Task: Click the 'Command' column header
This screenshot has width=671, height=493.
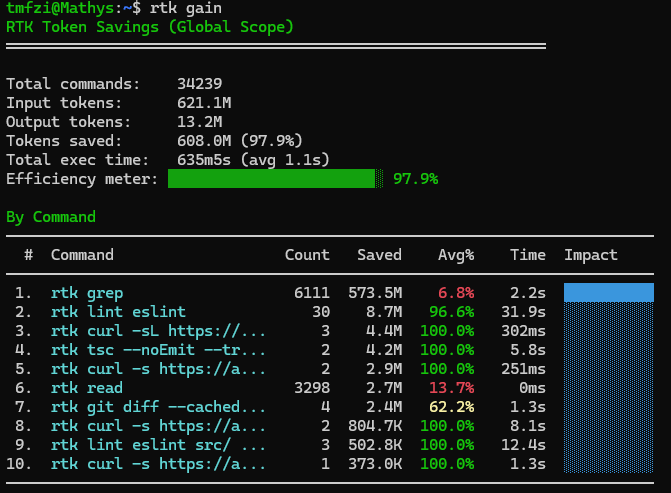Action: click(x=82, y=255)
